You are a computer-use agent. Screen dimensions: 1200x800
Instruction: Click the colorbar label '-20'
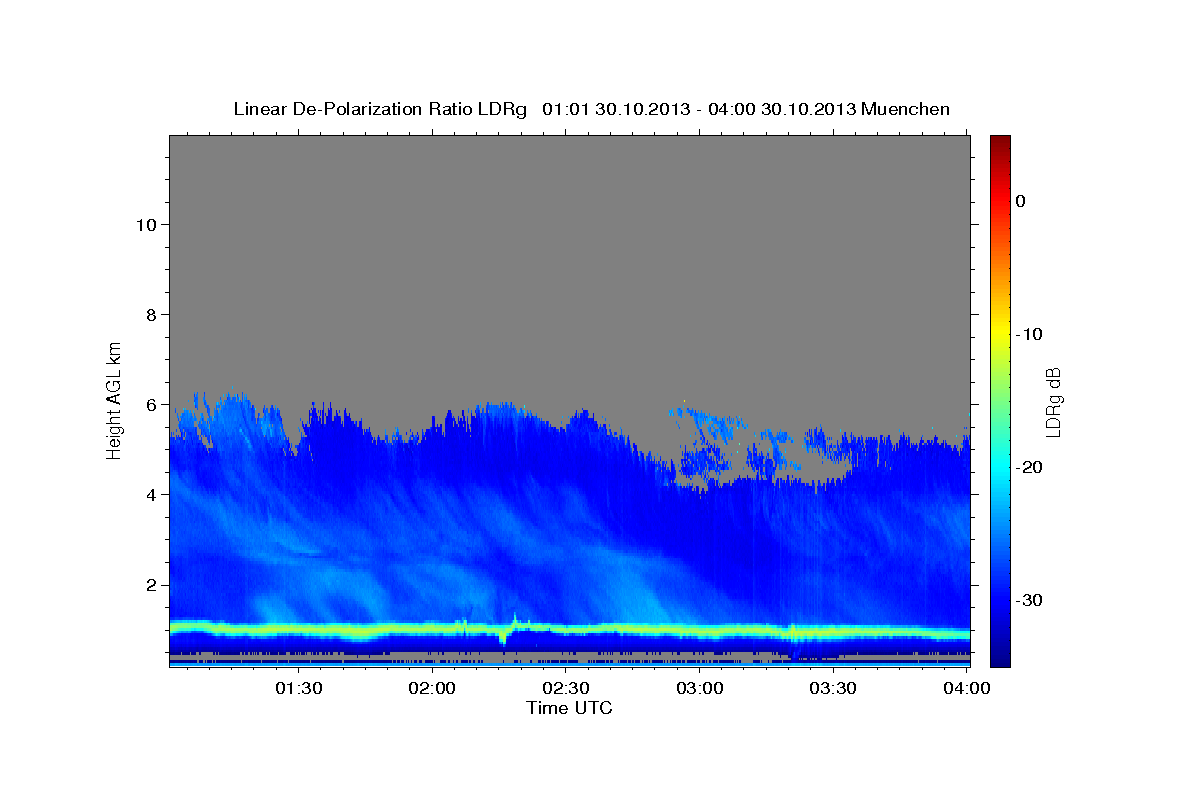1030,467
